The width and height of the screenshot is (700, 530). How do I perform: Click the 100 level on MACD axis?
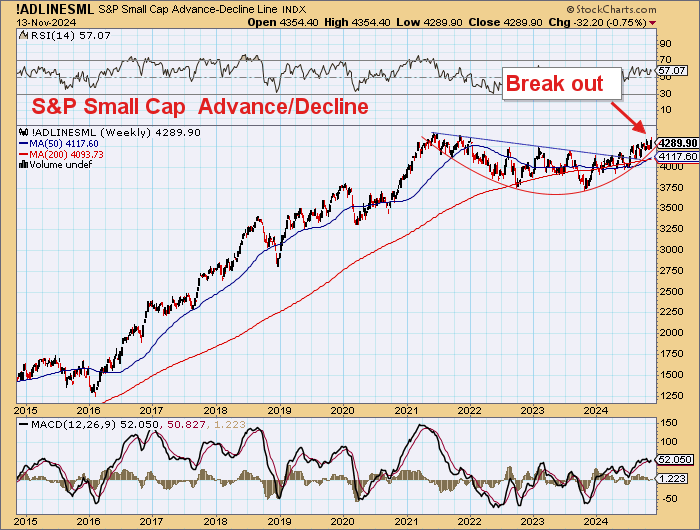(668, 442)
